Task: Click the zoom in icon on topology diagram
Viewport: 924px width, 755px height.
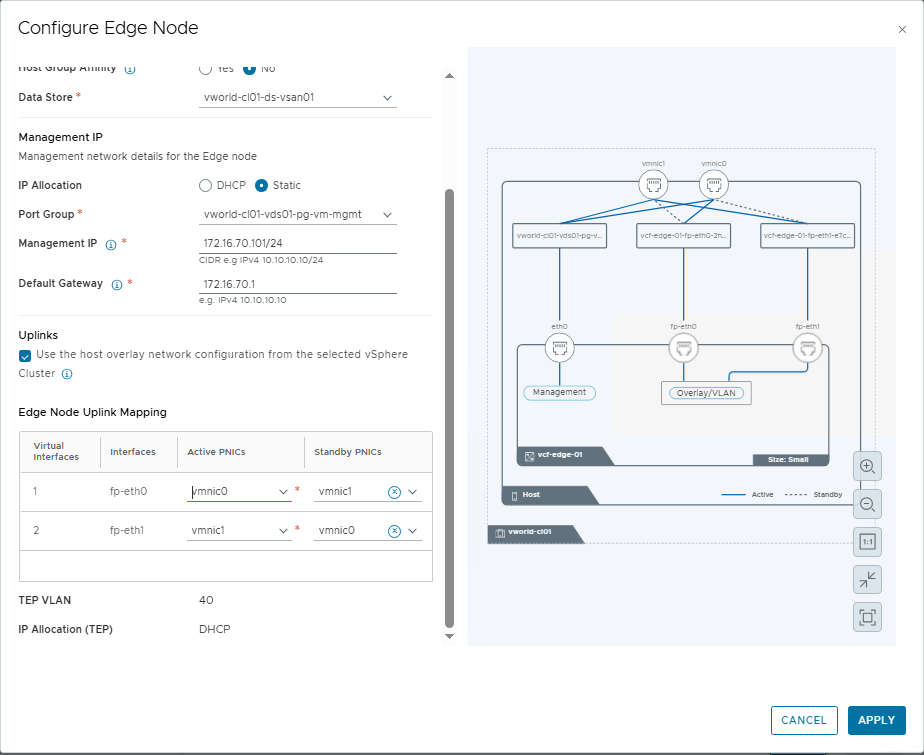Action: coord(867,466)
